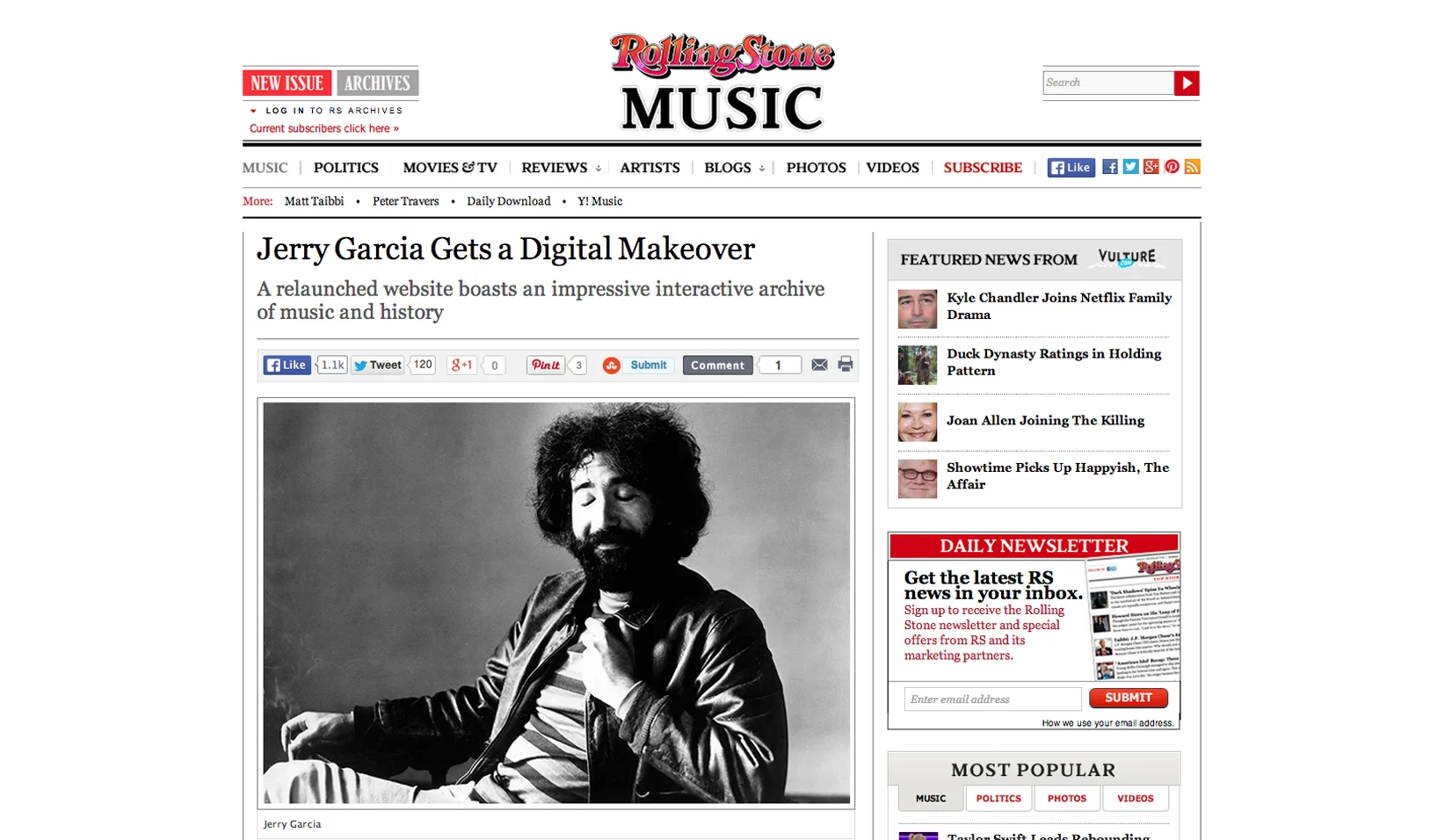Open Showtime Picks Up Happyish headline

tap(1057, 475)
